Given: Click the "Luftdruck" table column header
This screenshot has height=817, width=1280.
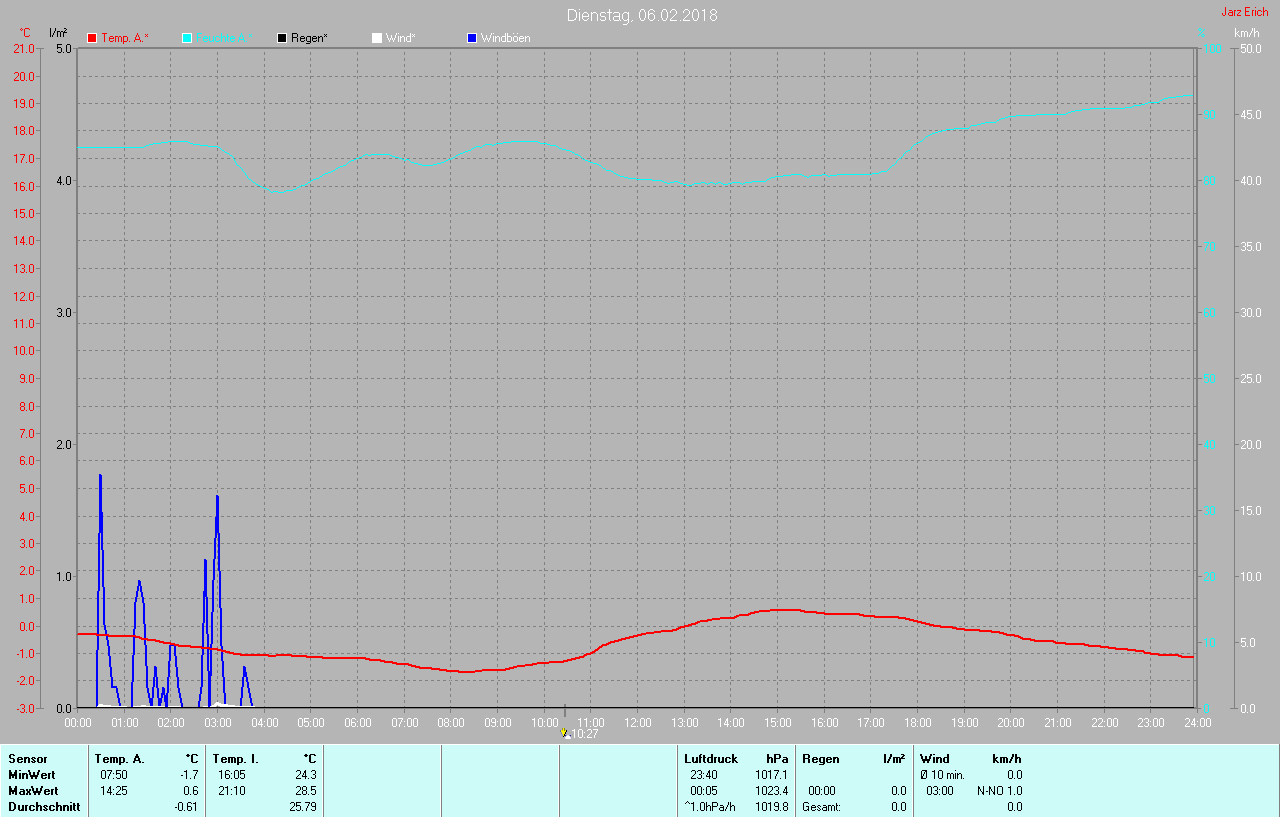Looking at the screenshot, I should pyautogui.click(x=711, y=759).
